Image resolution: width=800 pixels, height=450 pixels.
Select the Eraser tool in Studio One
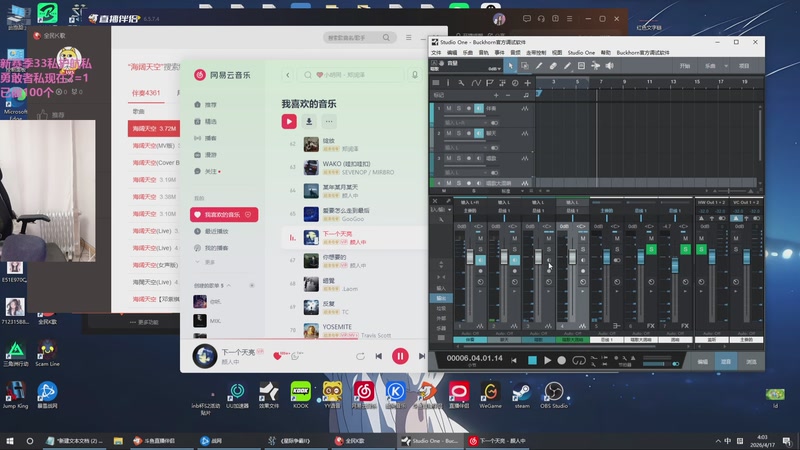(553, 66)
